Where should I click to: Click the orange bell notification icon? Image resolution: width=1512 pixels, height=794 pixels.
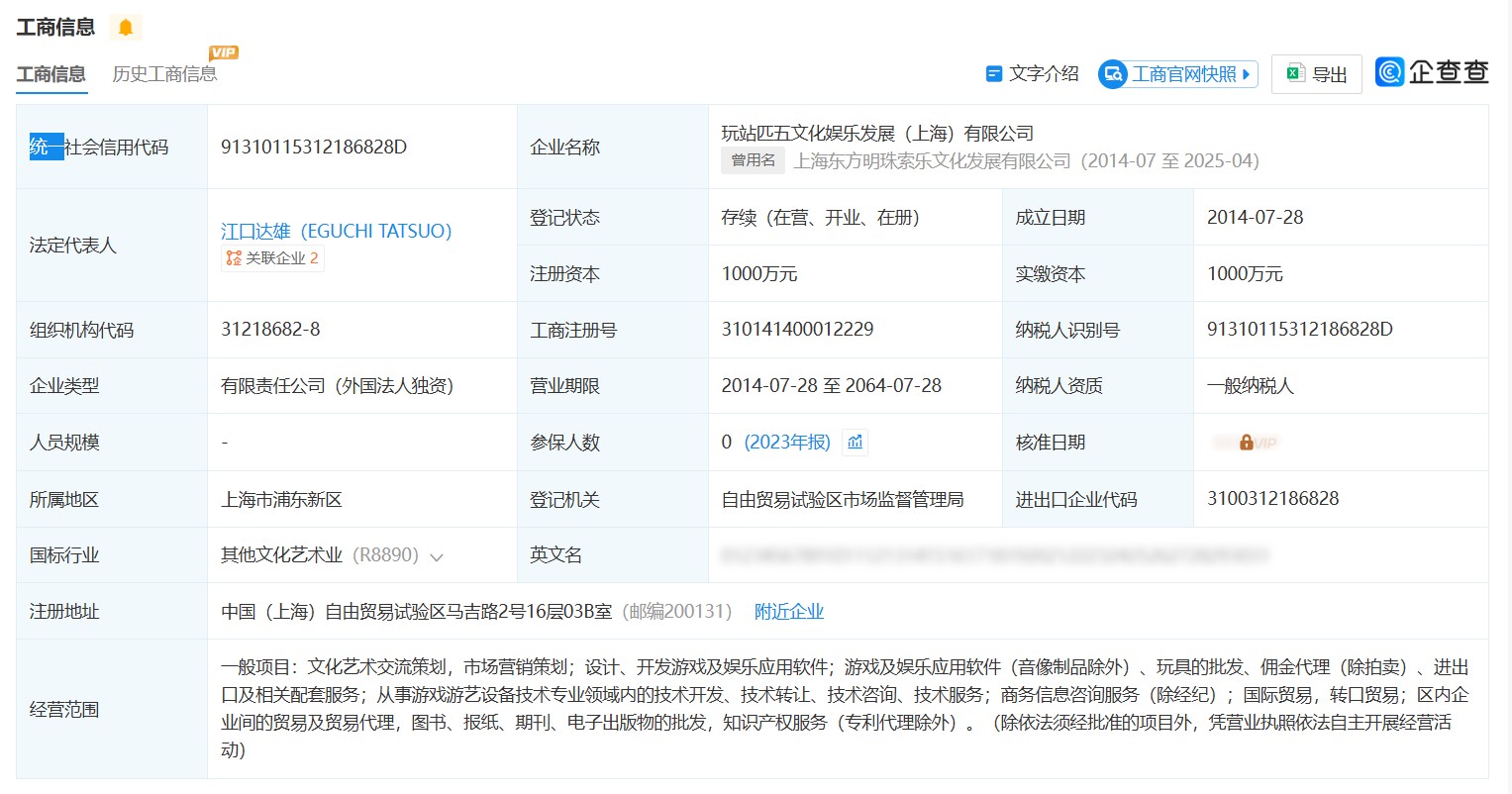[x=126, y=28]
